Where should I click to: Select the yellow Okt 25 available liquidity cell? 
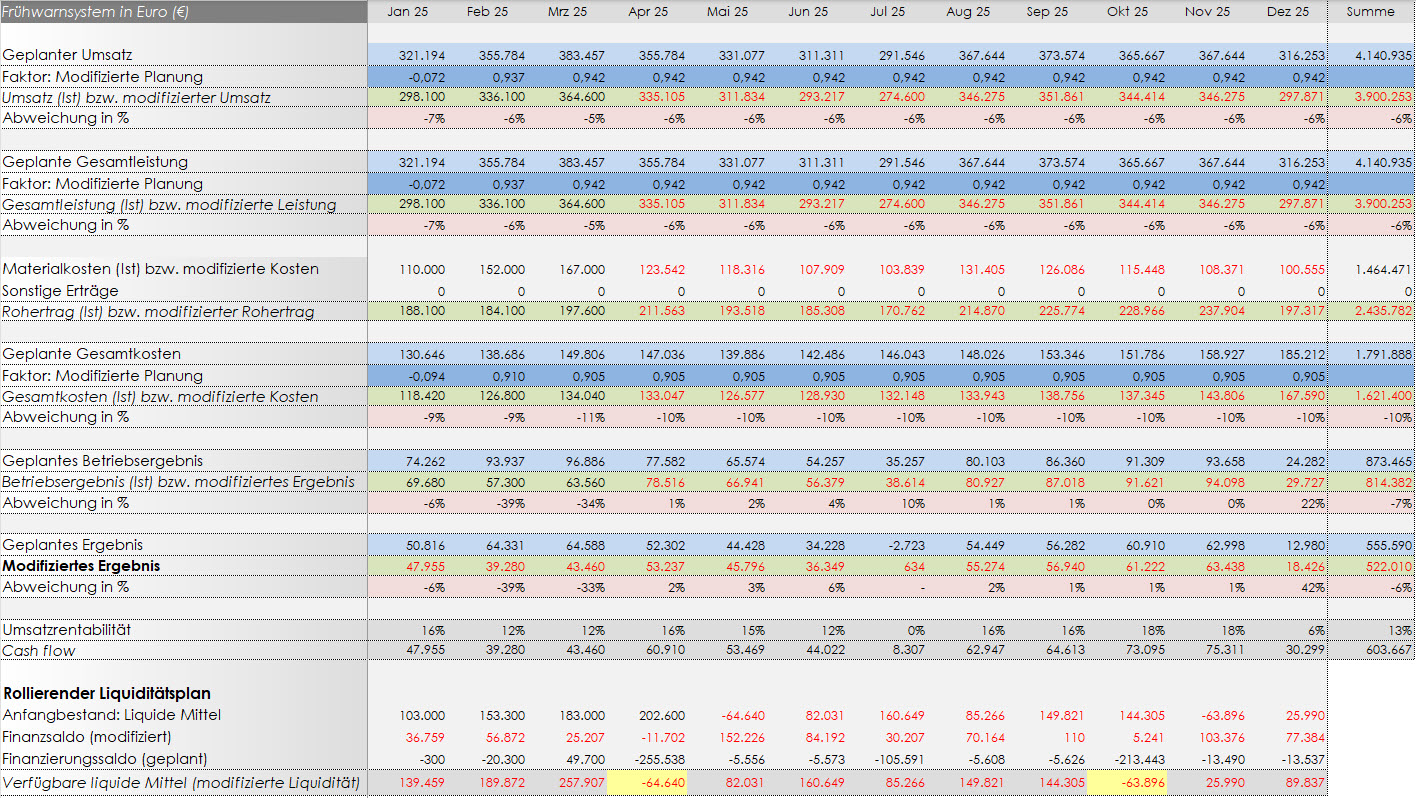1127,782
